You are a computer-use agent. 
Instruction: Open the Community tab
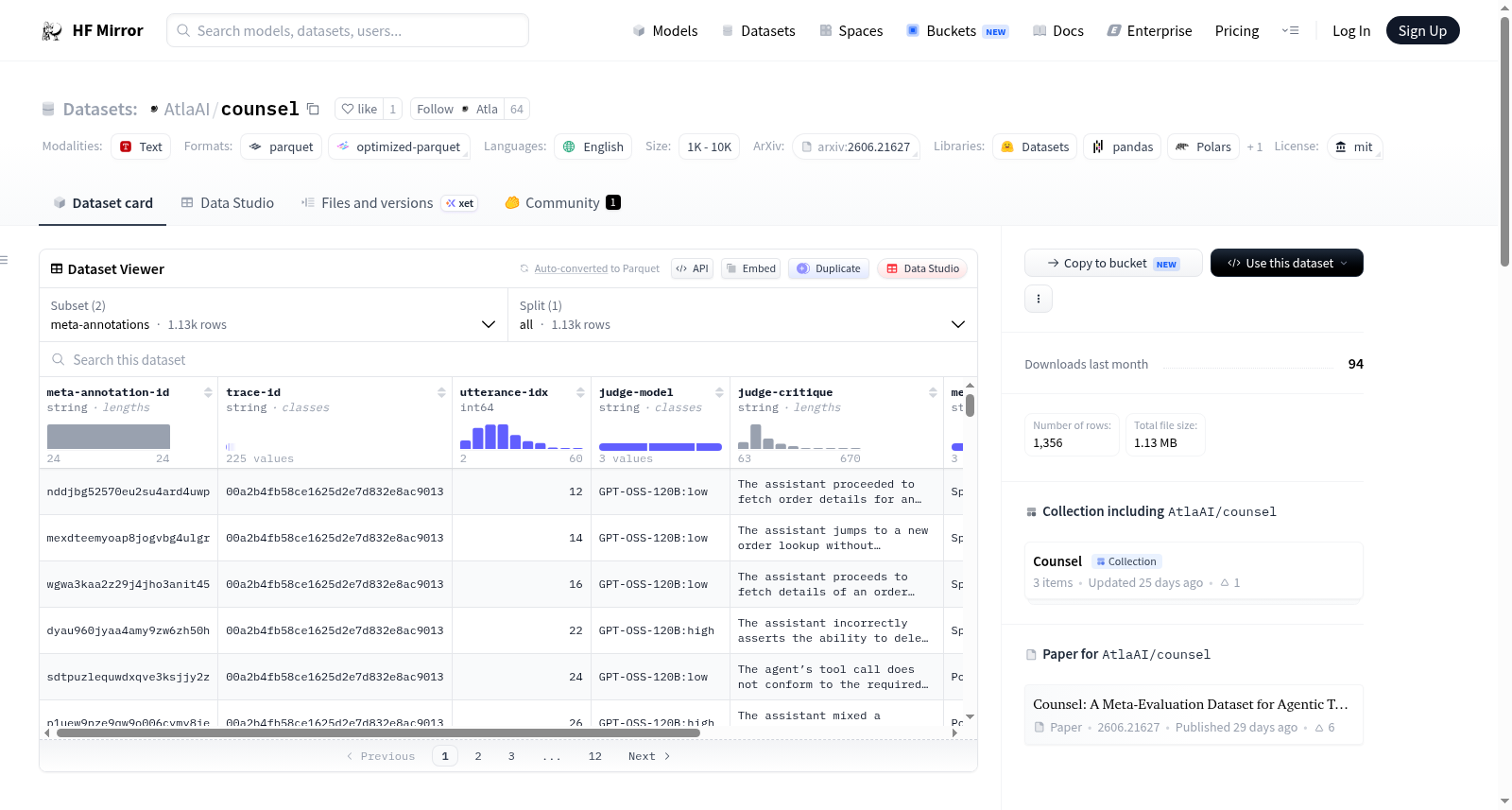click(x=563, y=203)
